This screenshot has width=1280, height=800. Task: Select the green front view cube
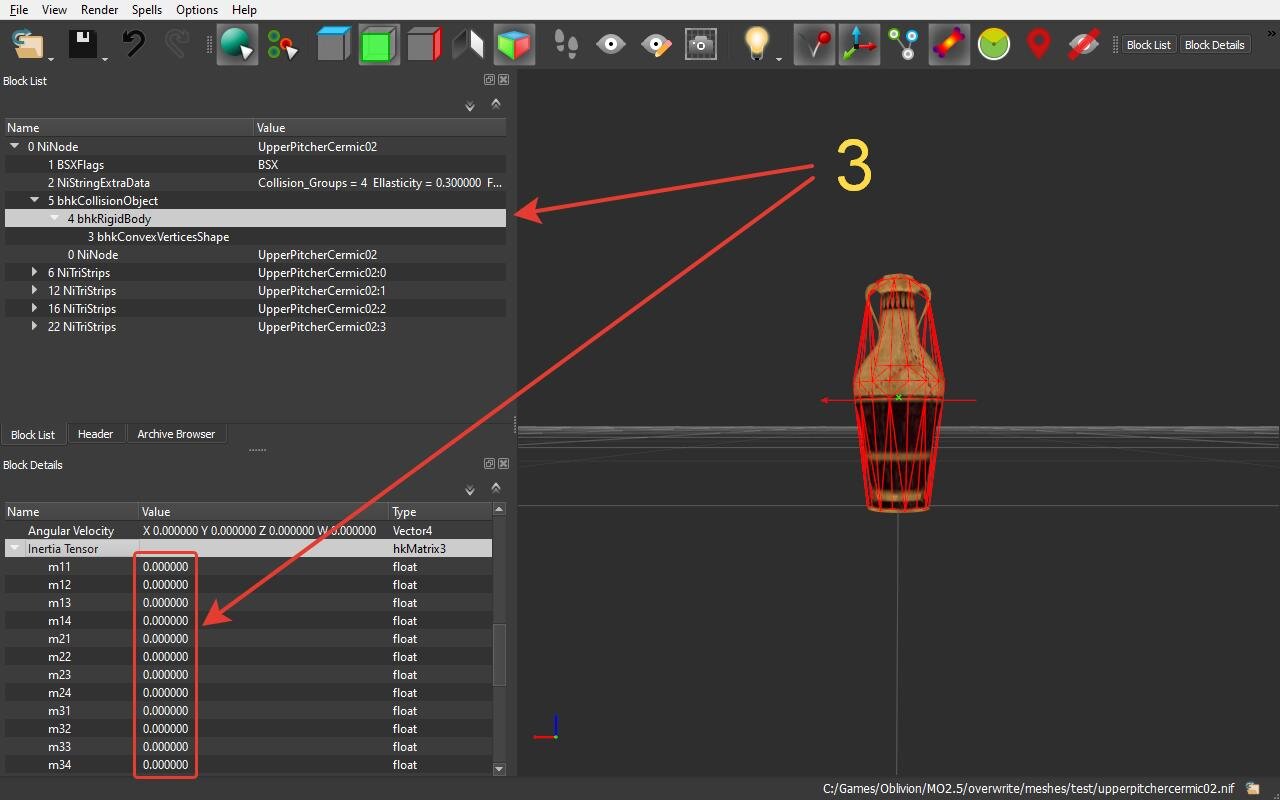click(379, 45)
